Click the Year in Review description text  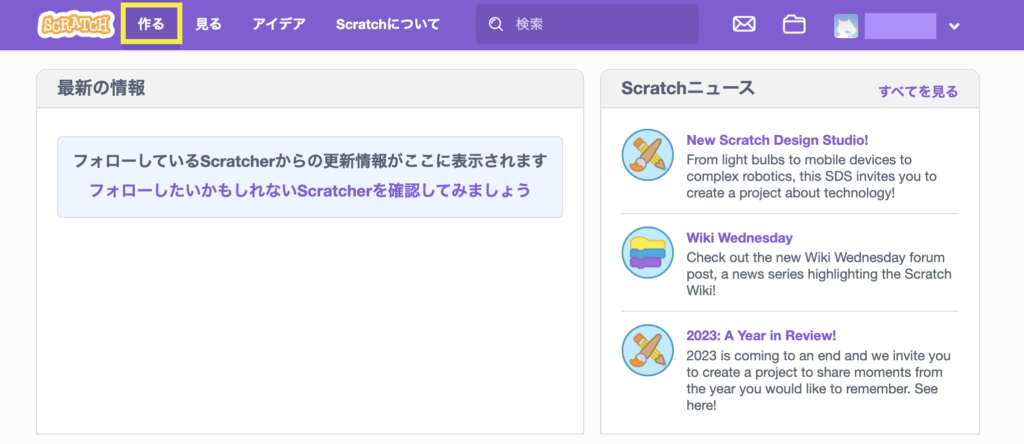click(x=818, y=381)
